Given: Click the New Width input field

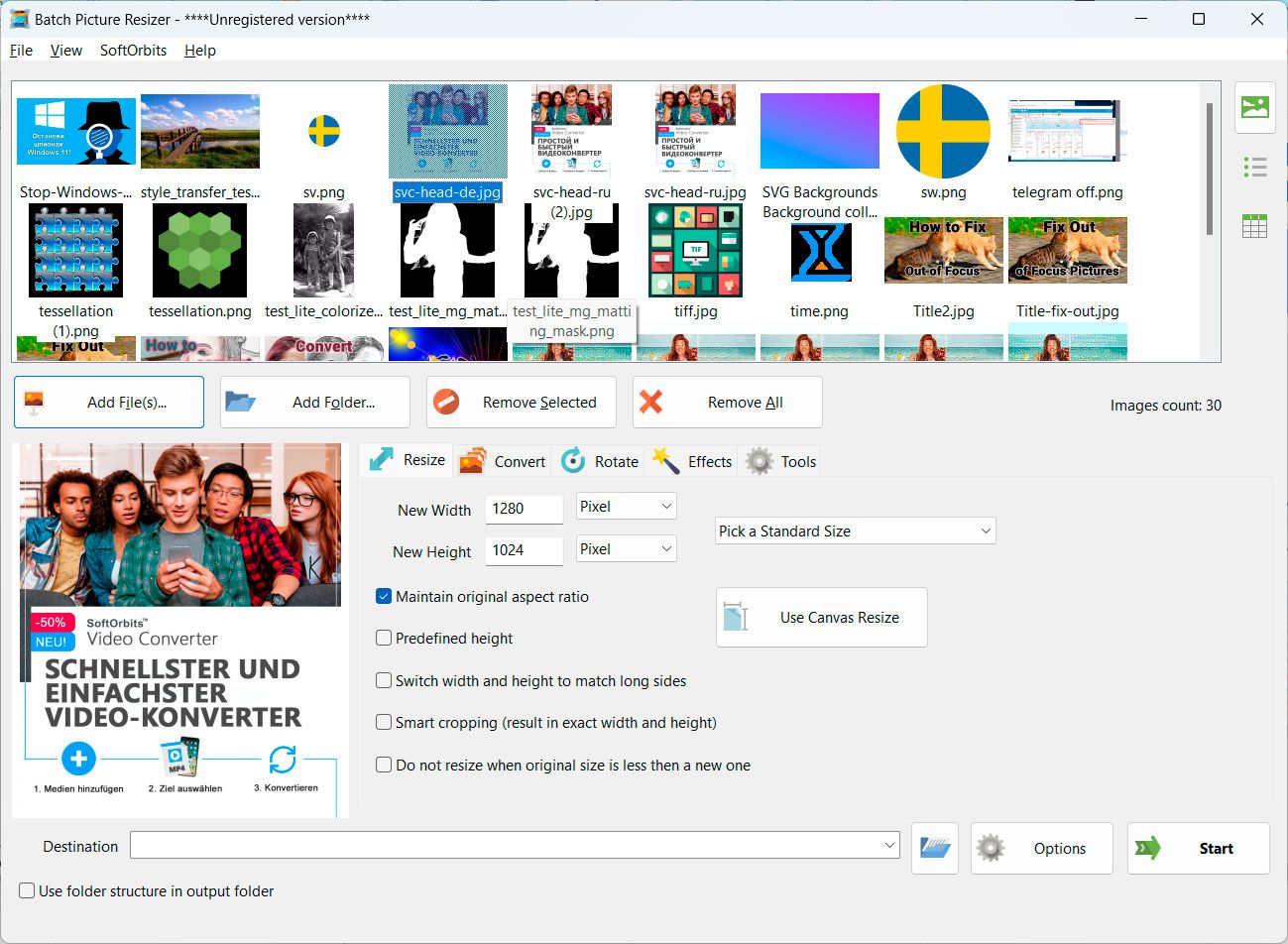Looking at the screenshot, I should pyautogui.click(x=525, y=509).
